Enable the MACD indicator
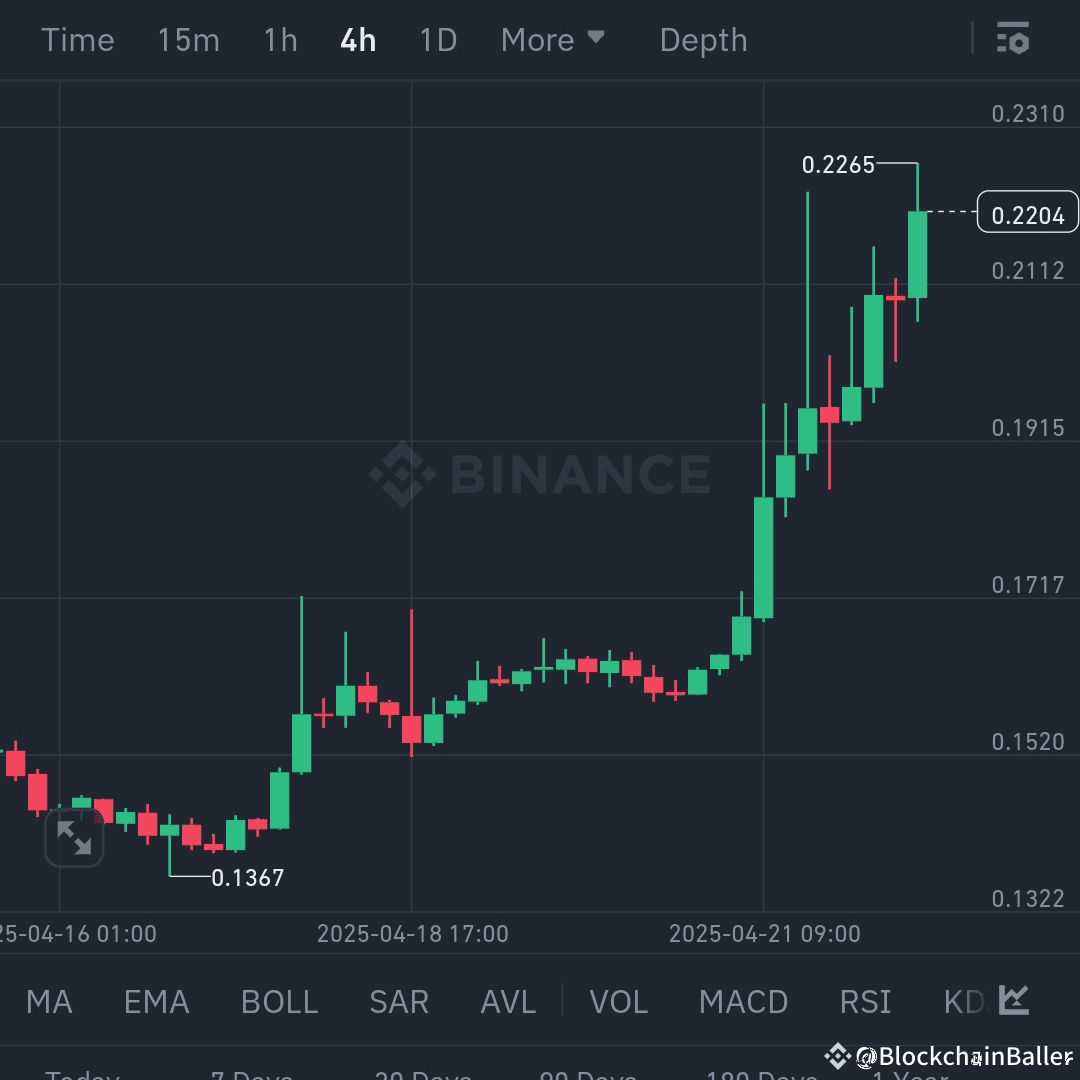This screenshot has height=1080, width=1080. click(x=743, y=1001)
